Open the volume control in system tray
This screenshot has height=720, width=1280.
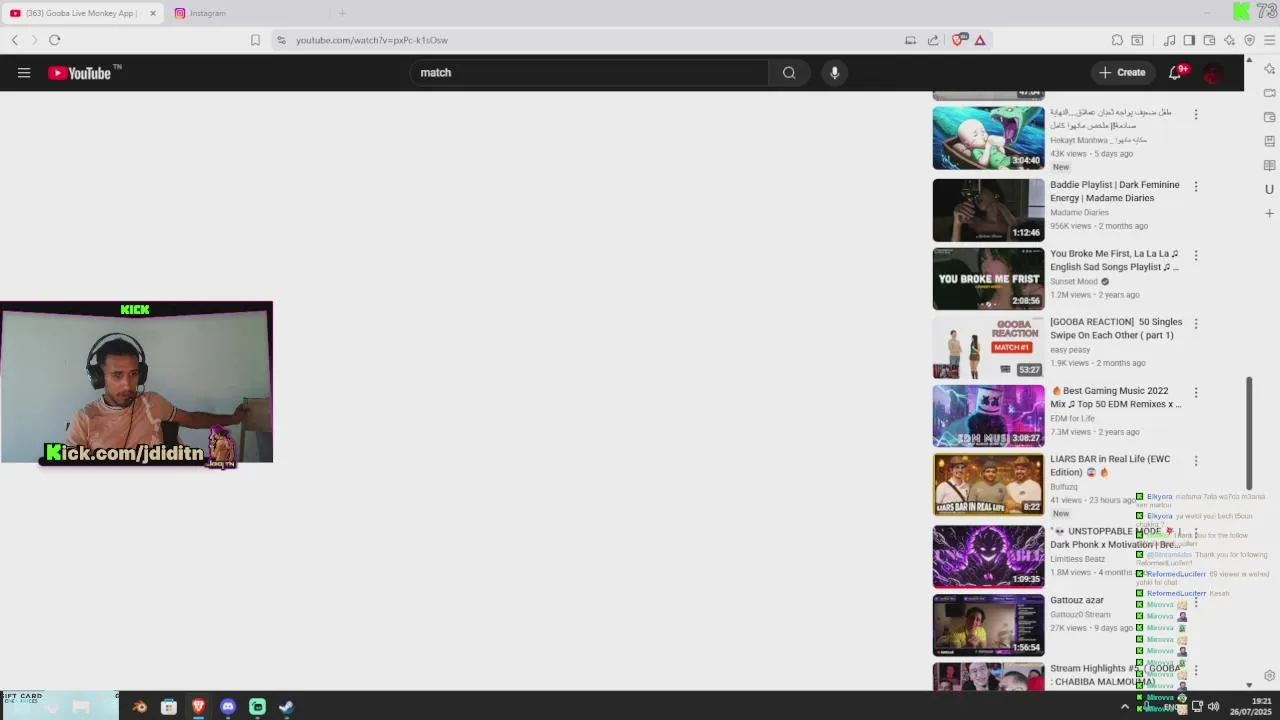click(x=1213, y=707)
